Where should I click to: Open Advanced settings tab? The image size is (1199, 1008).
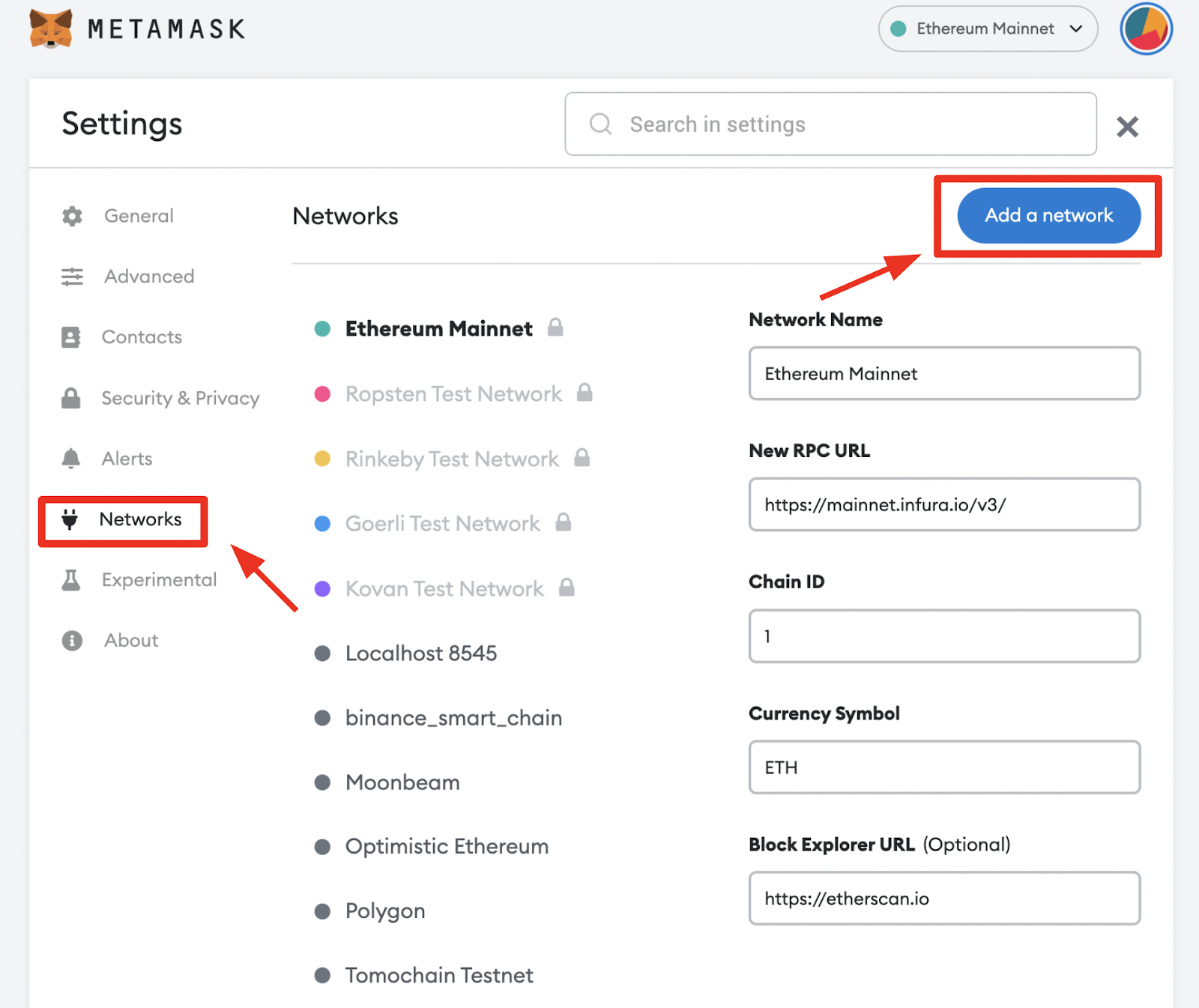[149, 277]
